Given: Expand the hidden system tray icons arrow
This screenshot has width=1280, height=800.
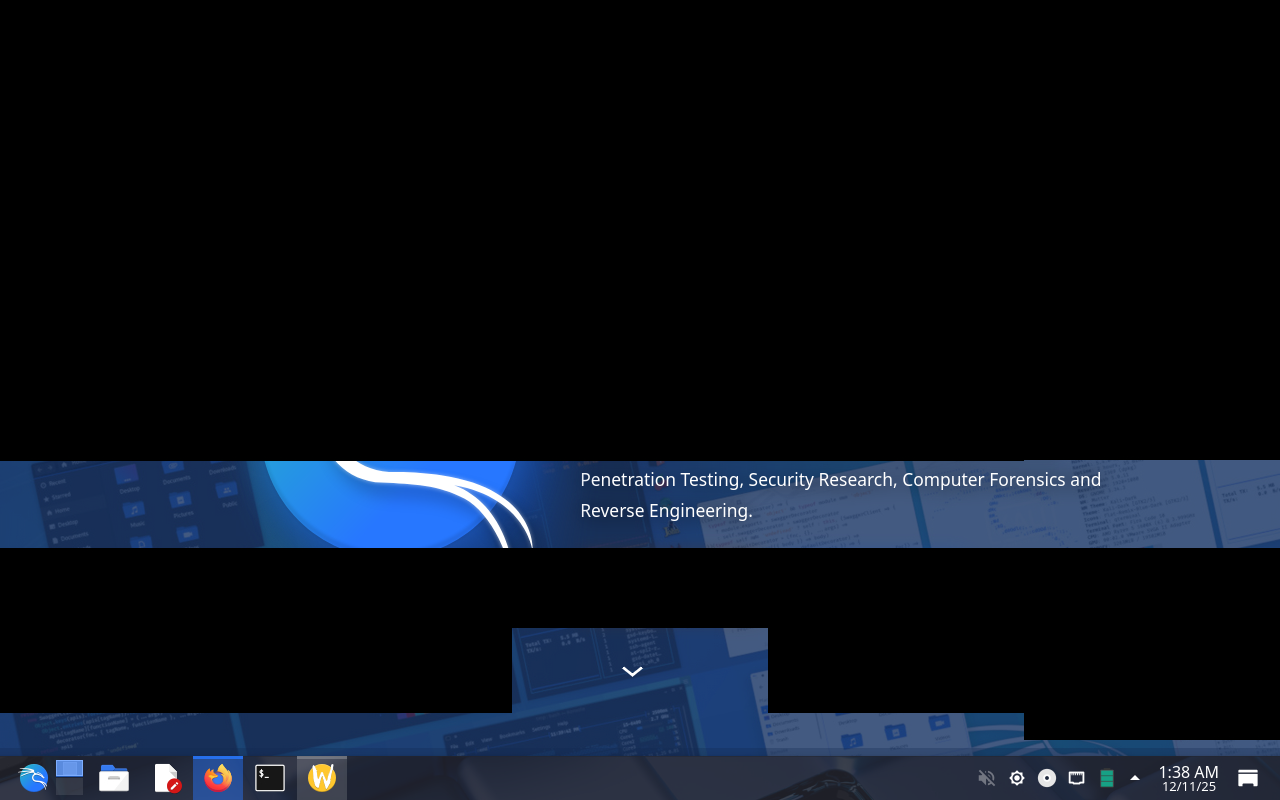Looking at the screenshot, I should tap(1135, 778).
